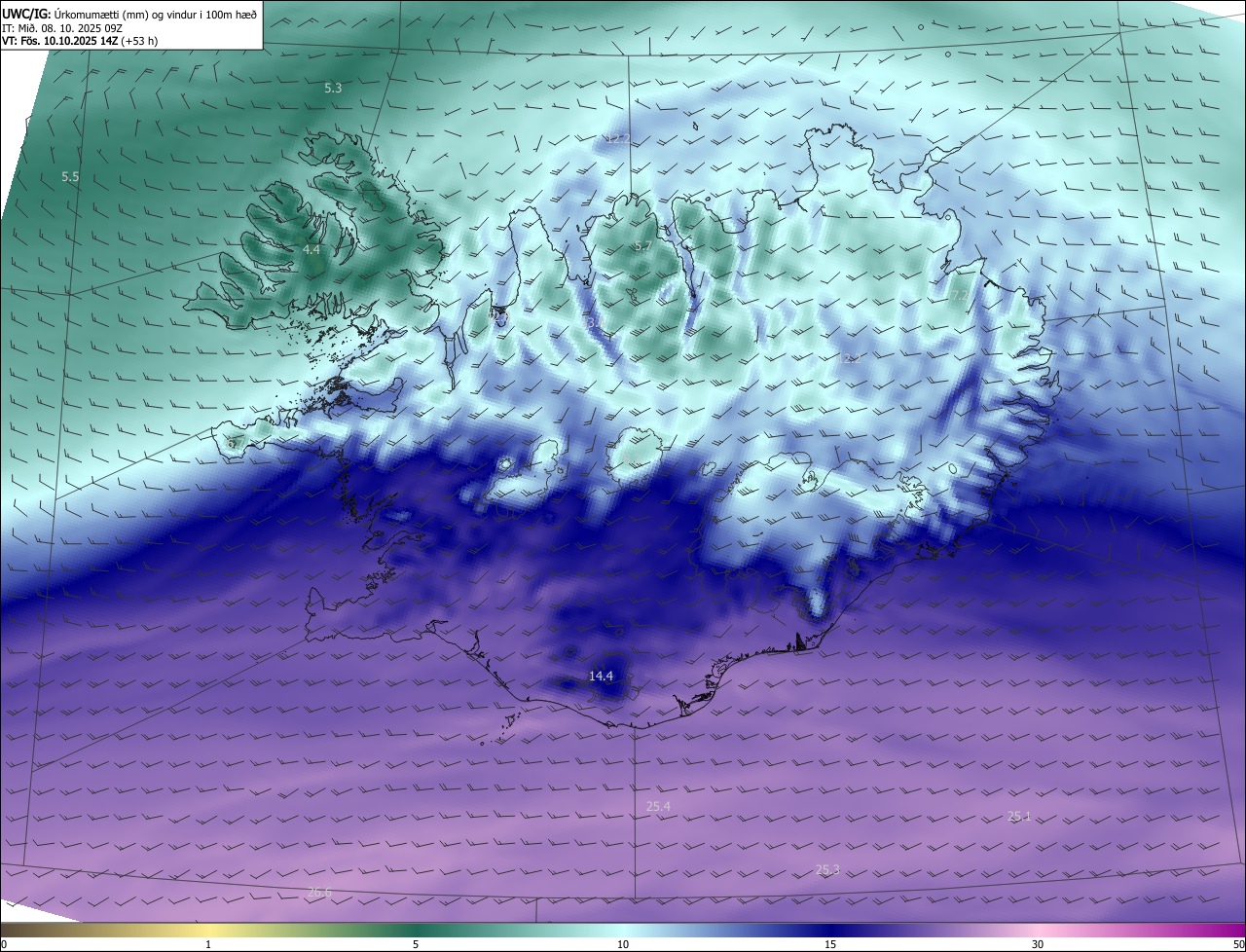Click the 5.3 value label on the map

point(333,88)
